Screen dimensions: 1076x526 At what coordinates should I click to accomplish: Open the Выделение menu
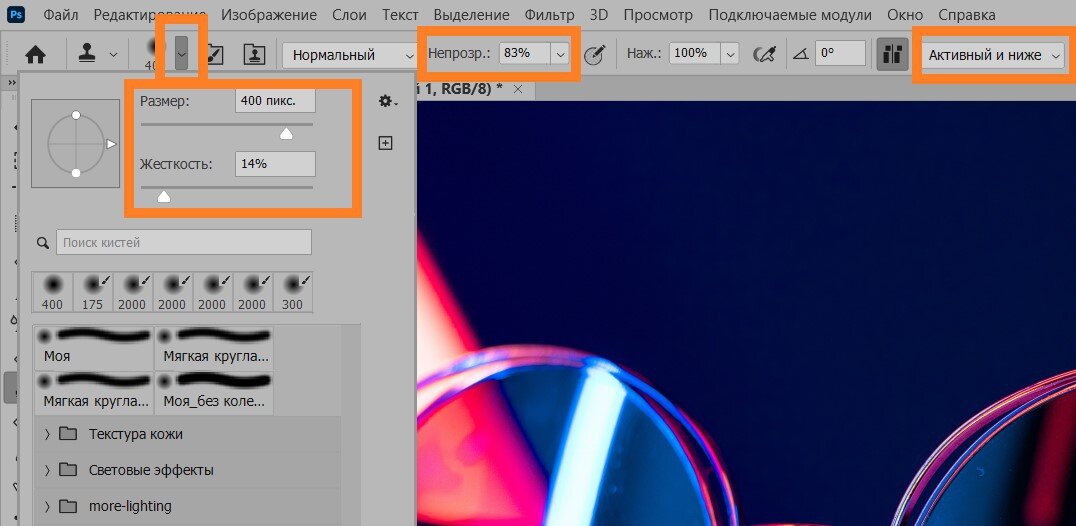471,14
